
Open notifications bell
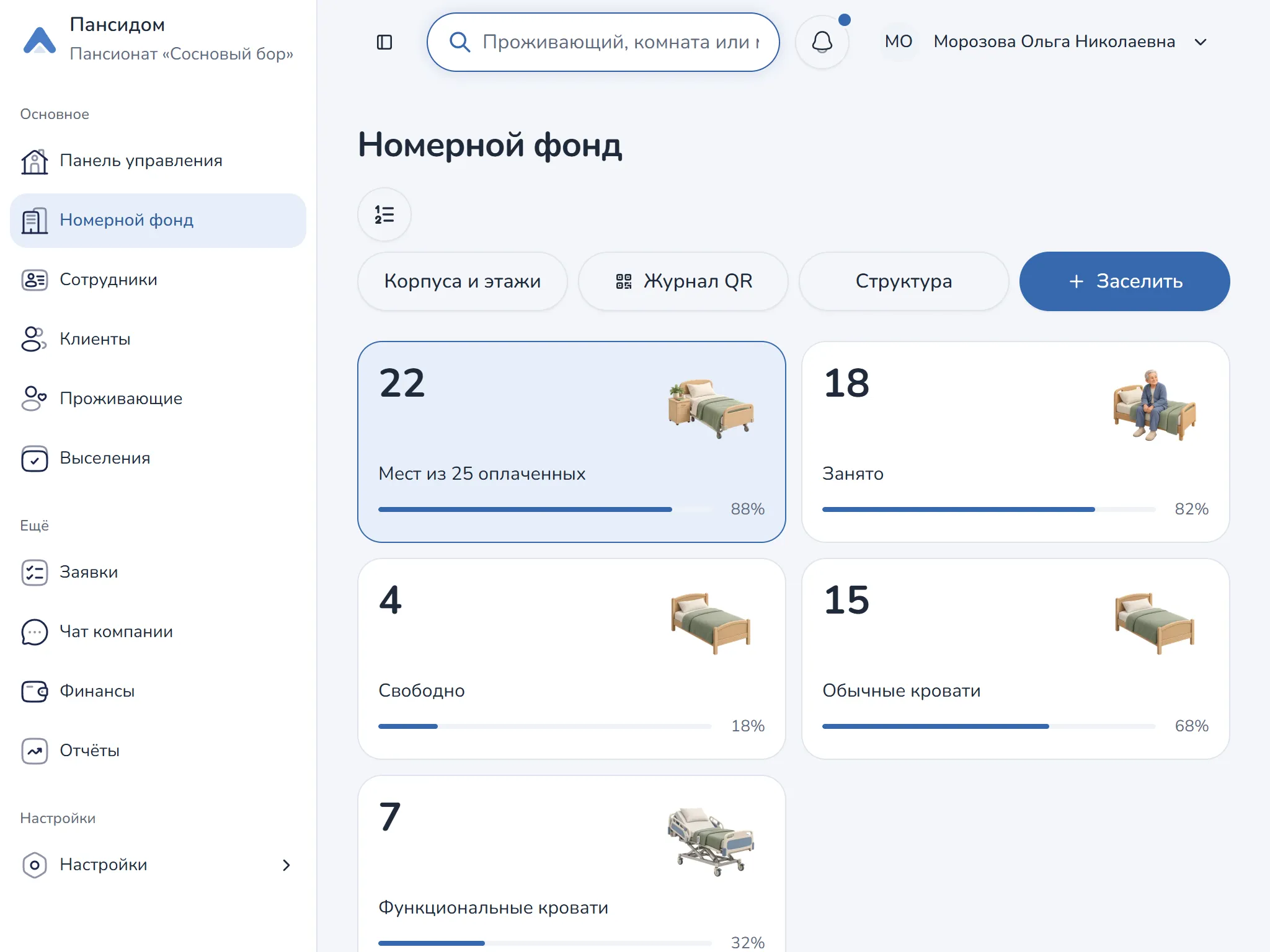coord(822,42)
